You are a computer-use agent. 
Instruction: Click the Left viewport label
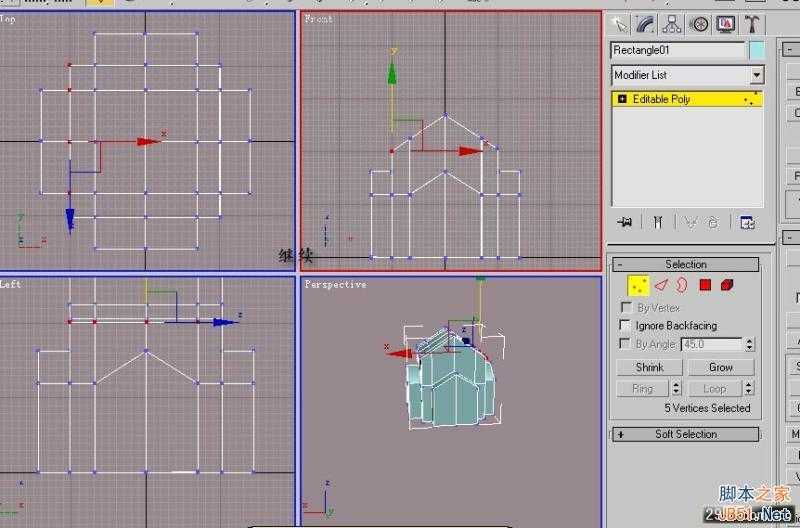(x=10, y=284)
